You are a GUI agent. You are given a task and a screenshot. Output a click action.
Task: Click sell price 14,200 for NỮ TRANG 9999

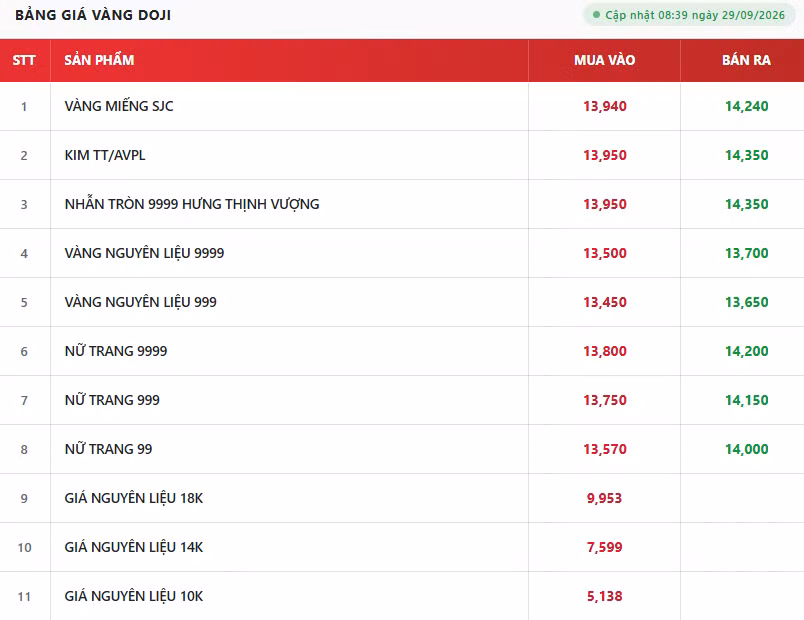(x=747, y=351)
